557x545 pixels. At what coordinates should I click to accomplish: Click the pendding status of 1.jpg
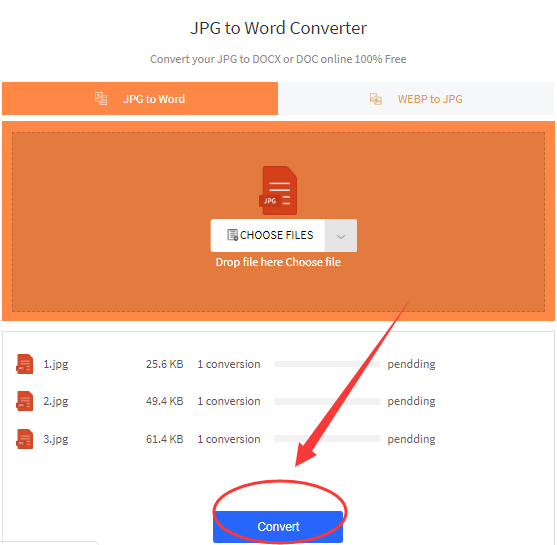point(411,365)
